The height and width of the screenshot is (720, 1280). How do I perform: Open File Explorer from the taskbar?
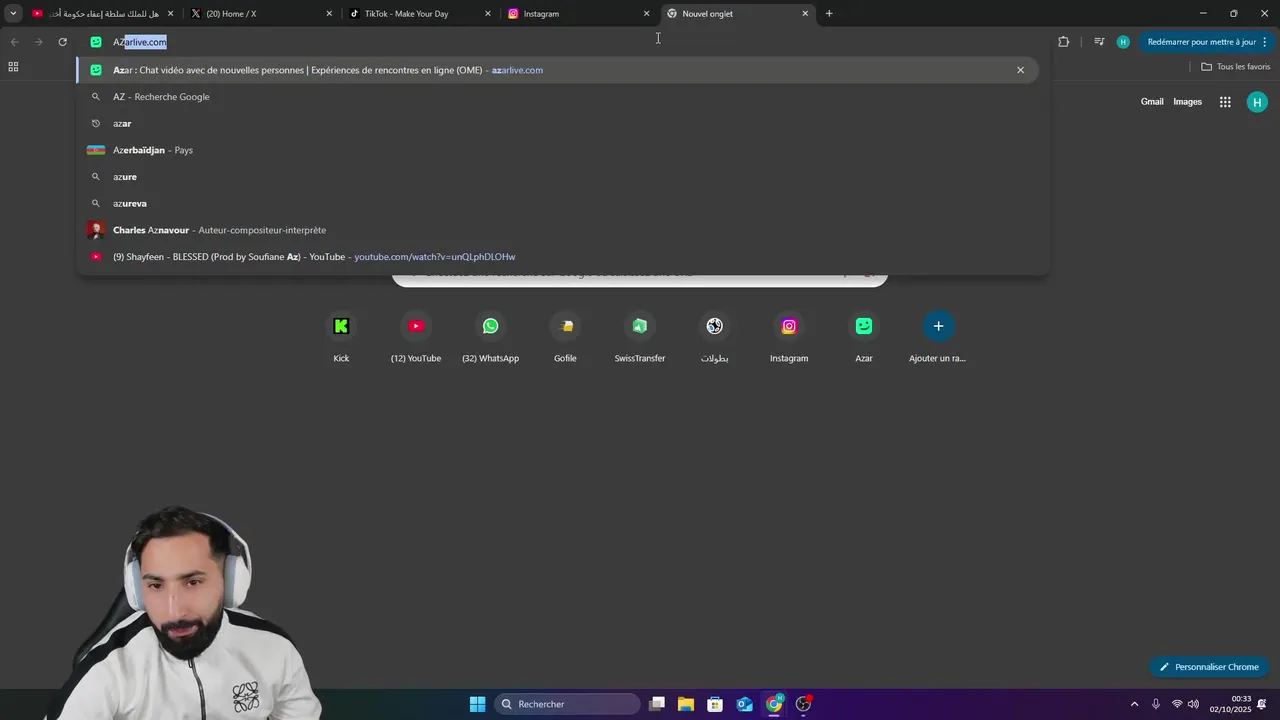(686, 704)
